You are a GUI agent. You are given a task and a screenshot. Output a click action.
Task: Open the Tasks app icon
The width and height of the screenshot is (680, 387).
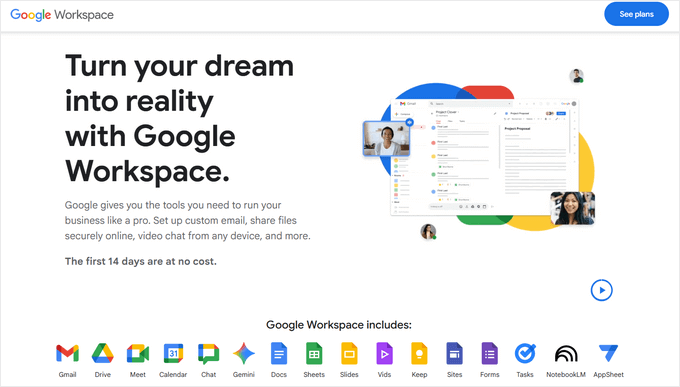point(525,353)
